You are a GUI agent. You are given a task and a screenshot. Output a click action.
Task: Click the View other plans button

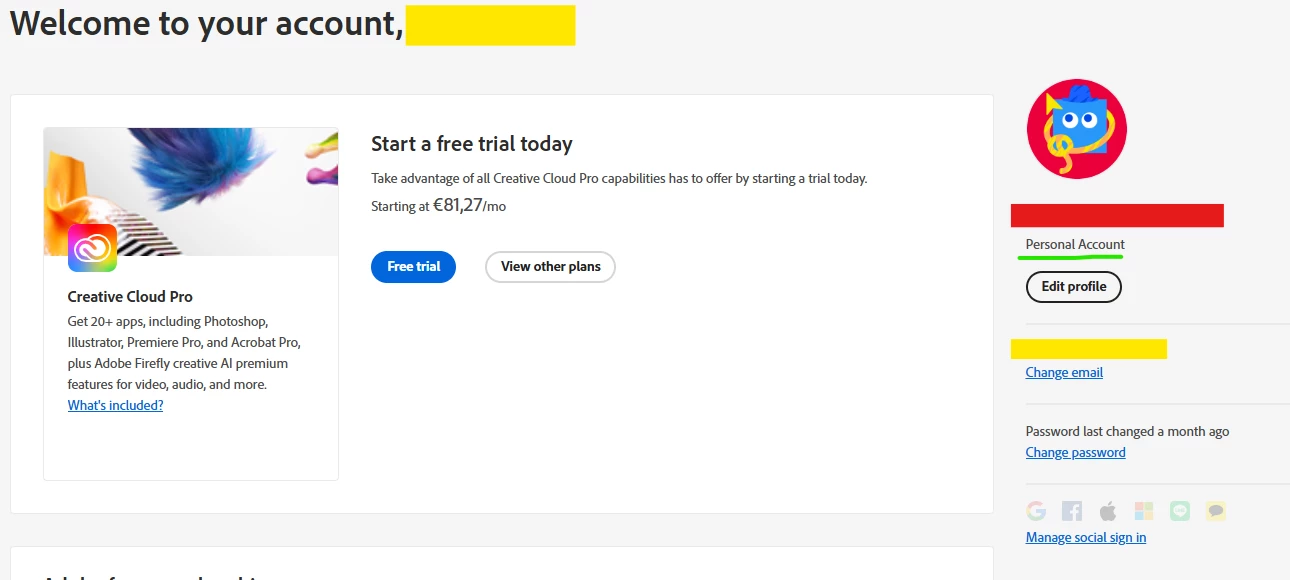[x=550, y=267]
